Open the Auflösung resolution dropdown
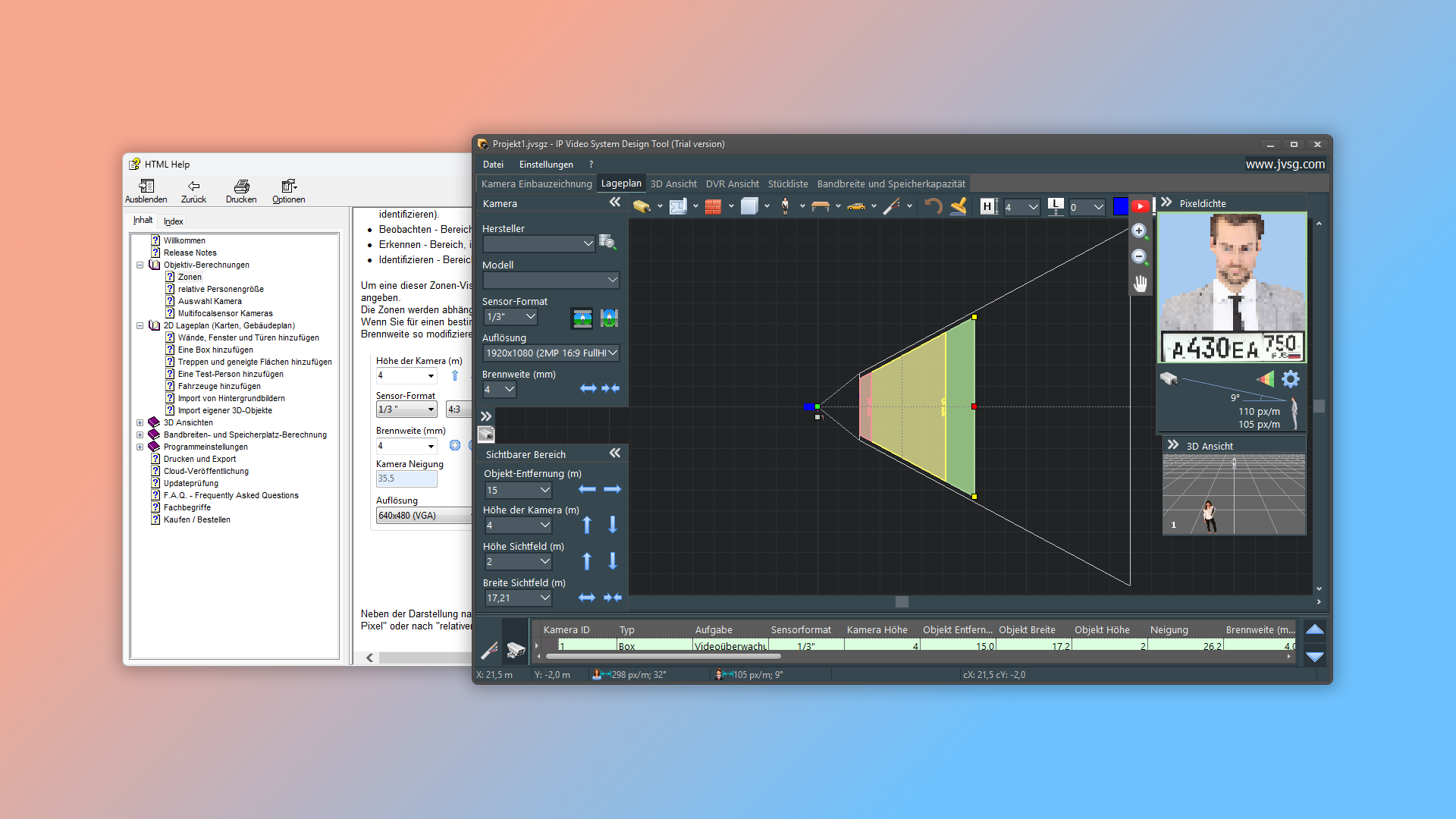Viewport: 1456px width, 819px height. click(x=612, y=353)
